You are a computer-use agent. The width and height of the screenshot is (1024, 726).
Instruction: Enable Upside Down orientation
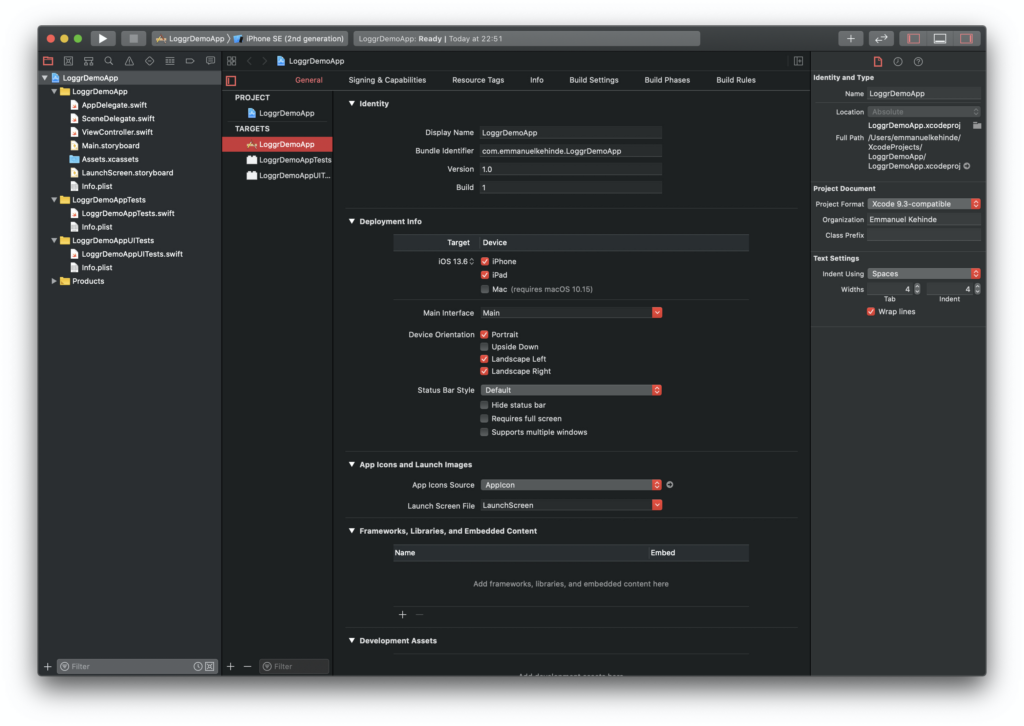484,347
